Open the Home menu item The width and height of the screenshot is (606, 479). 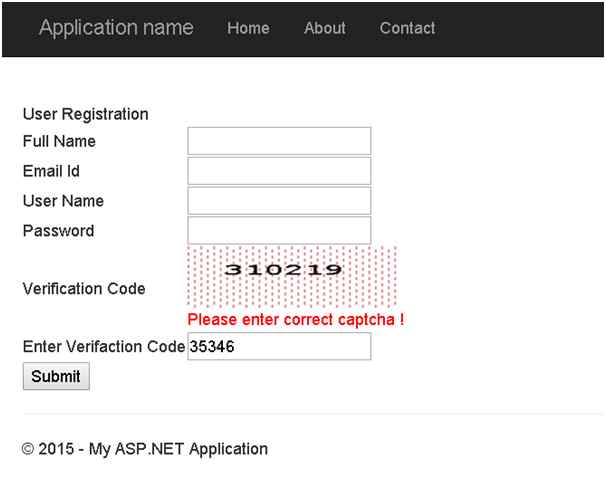(248, 28)
